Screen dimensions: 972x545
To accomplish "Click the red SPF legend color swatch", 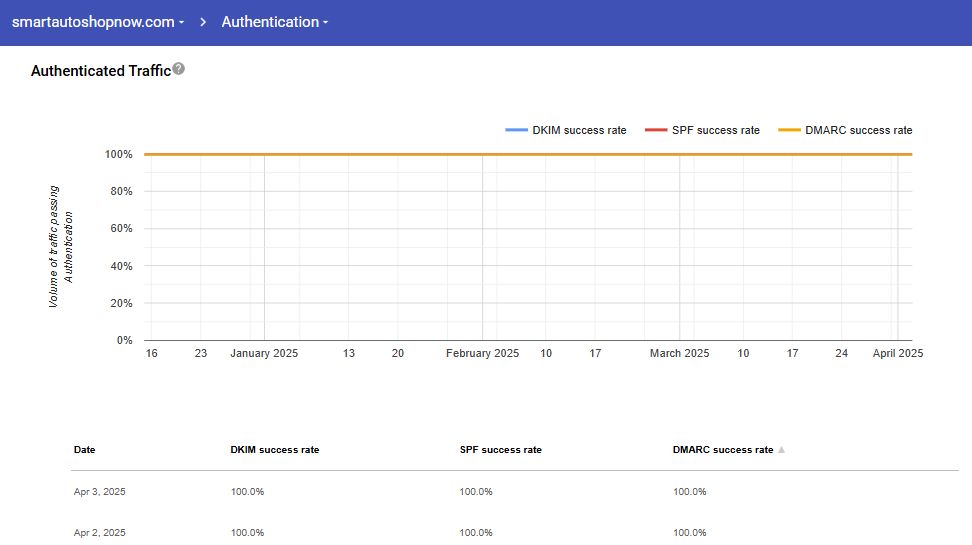I will pos(655,130).
